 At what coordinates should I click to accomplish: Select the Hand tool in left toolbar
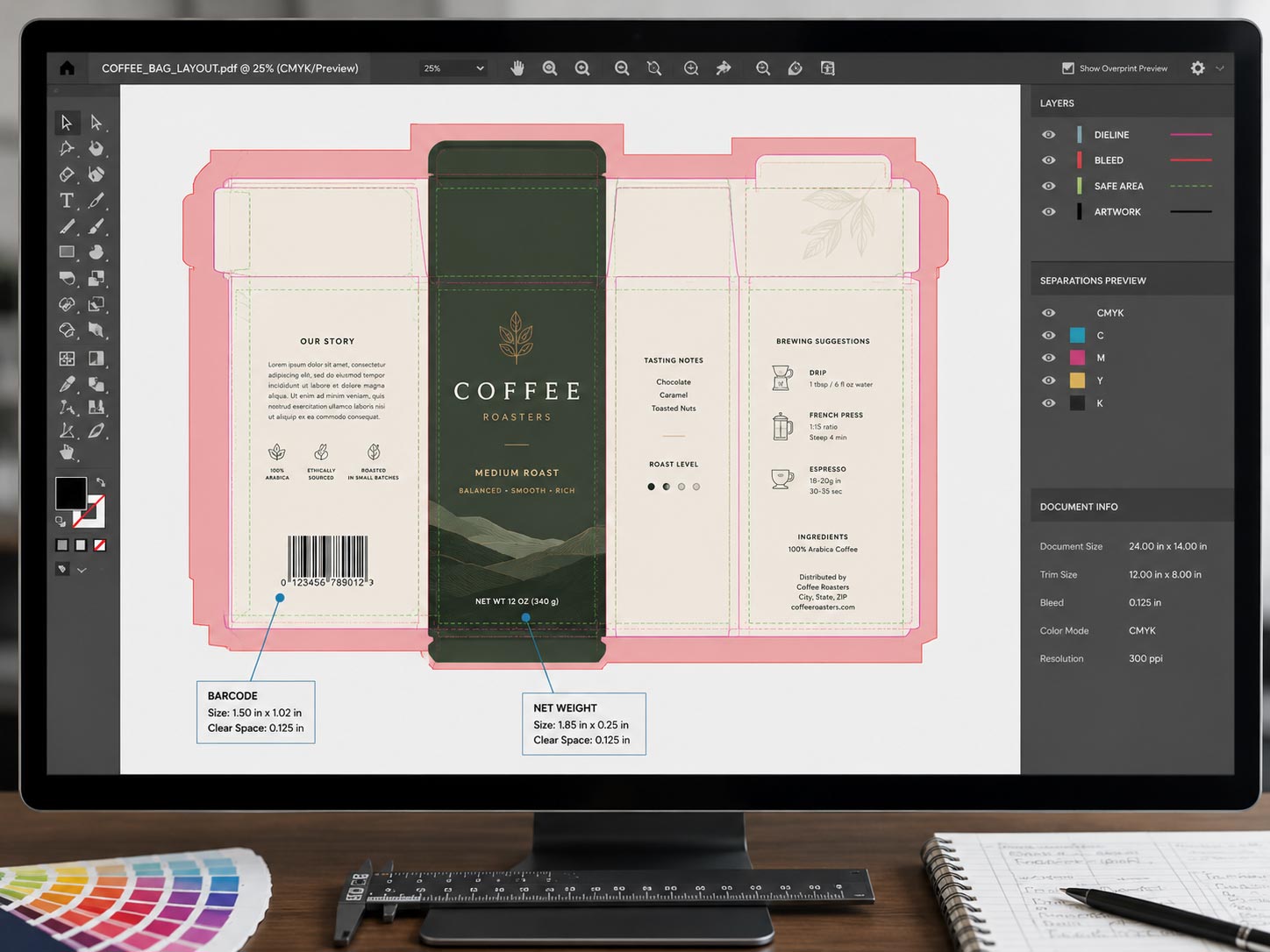[x=68, y=453]
